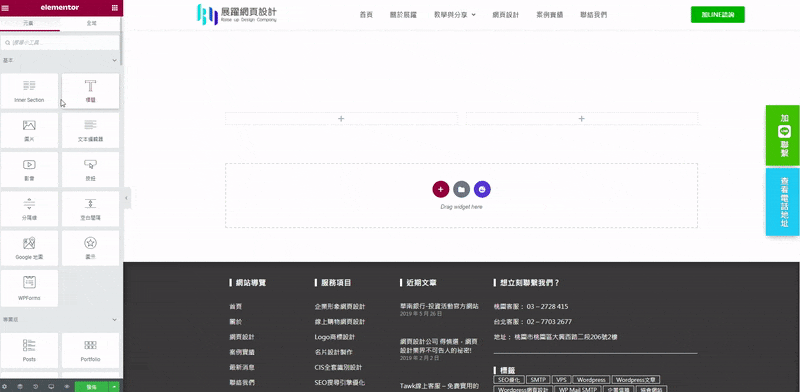Focus the widget search input field
The image size is (800, 392).
[60, 43]
